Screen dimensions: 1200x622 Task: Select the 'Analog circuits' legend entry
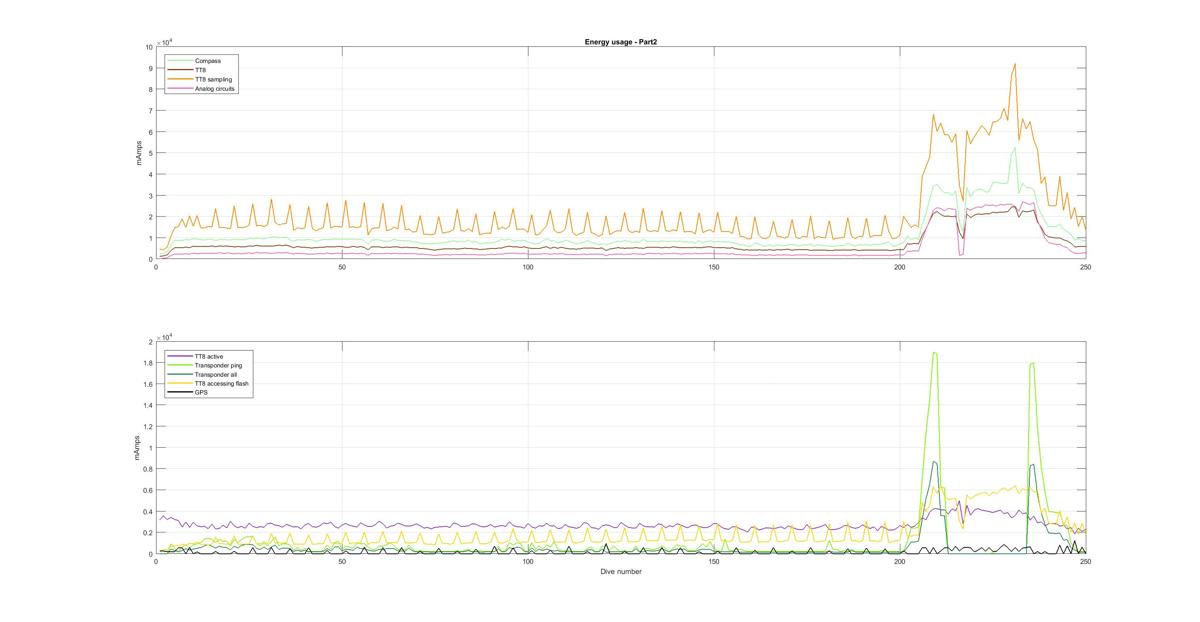pyautogui.click(x=215, y=89)
